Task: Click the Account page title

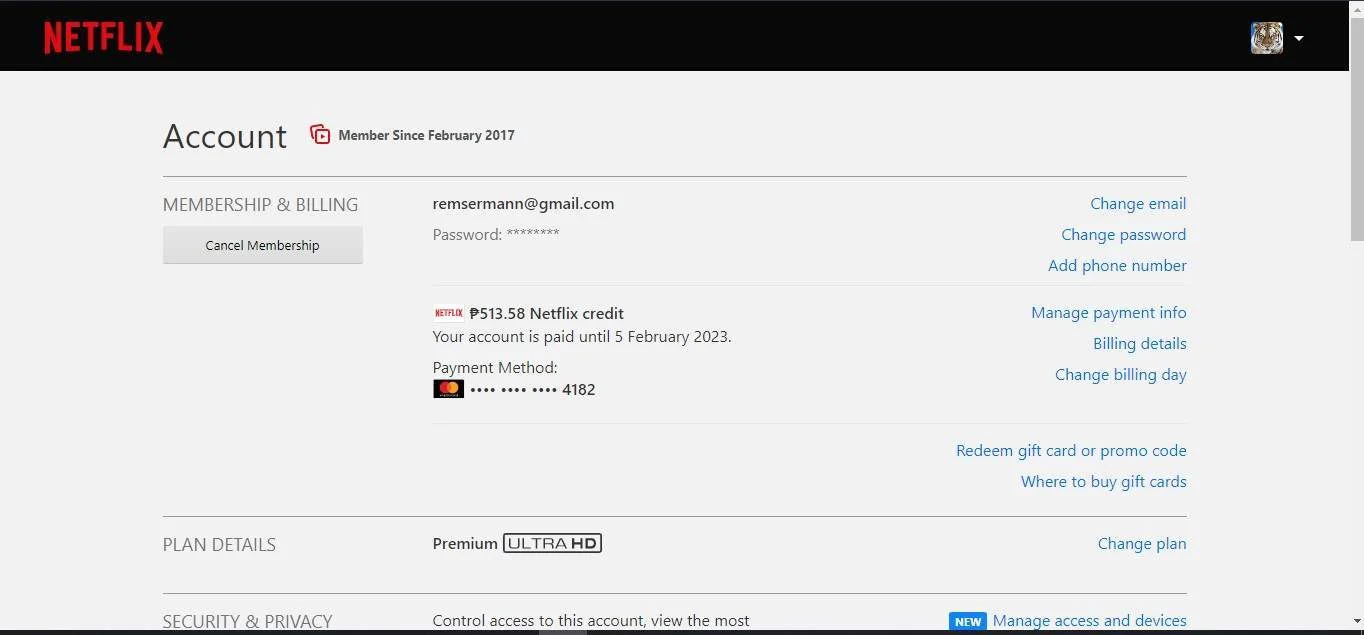Action: tap(225, 136)
